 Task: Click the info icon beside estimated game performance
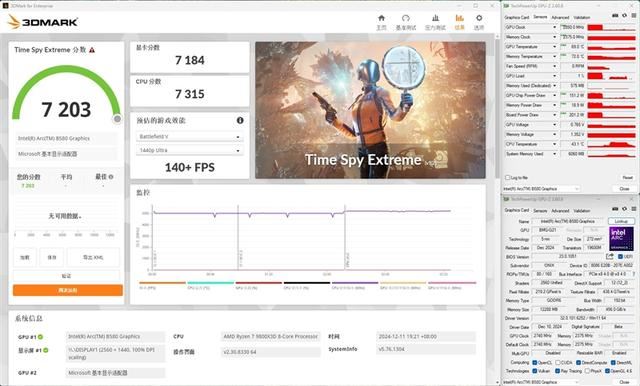(x=240, y=120)
